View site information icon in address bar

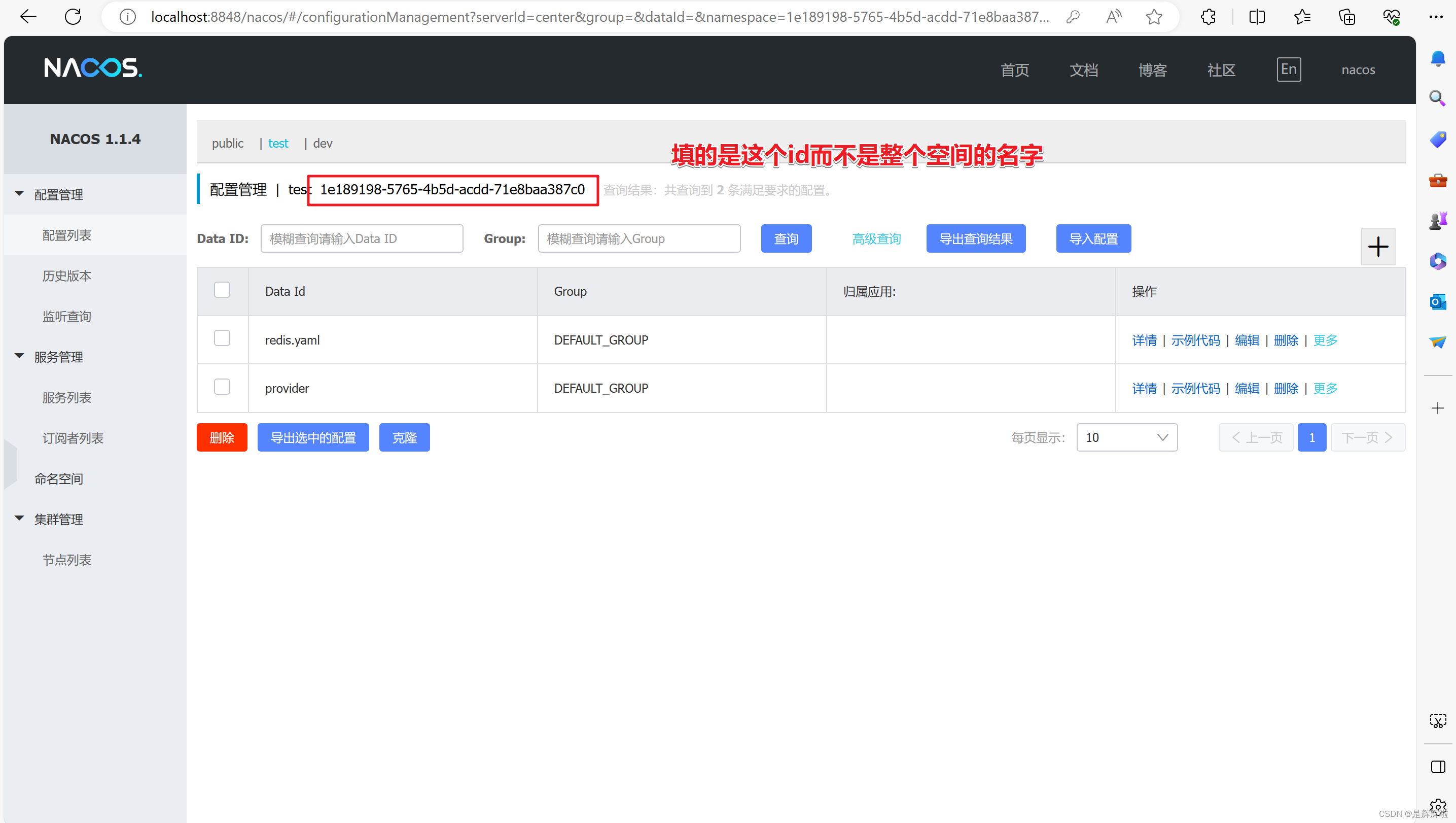tap(128, 17)
